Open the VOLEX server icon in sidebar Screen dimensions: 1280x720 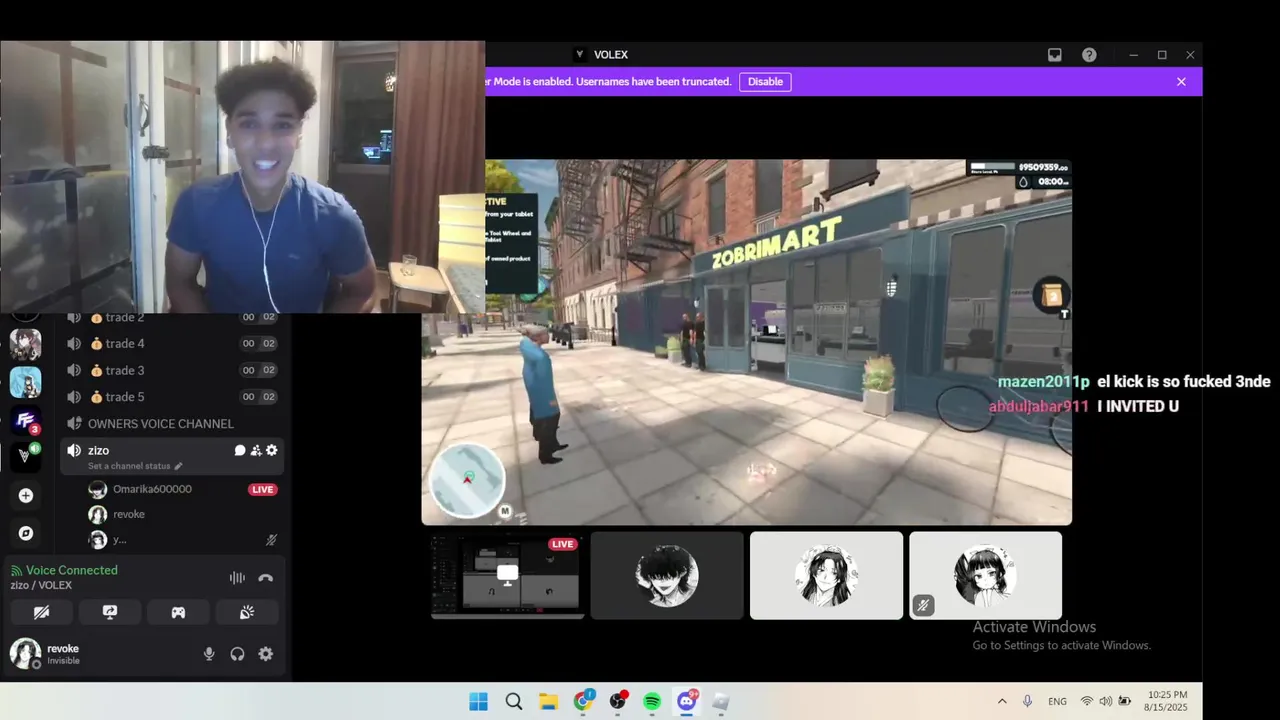coord(26,456)
